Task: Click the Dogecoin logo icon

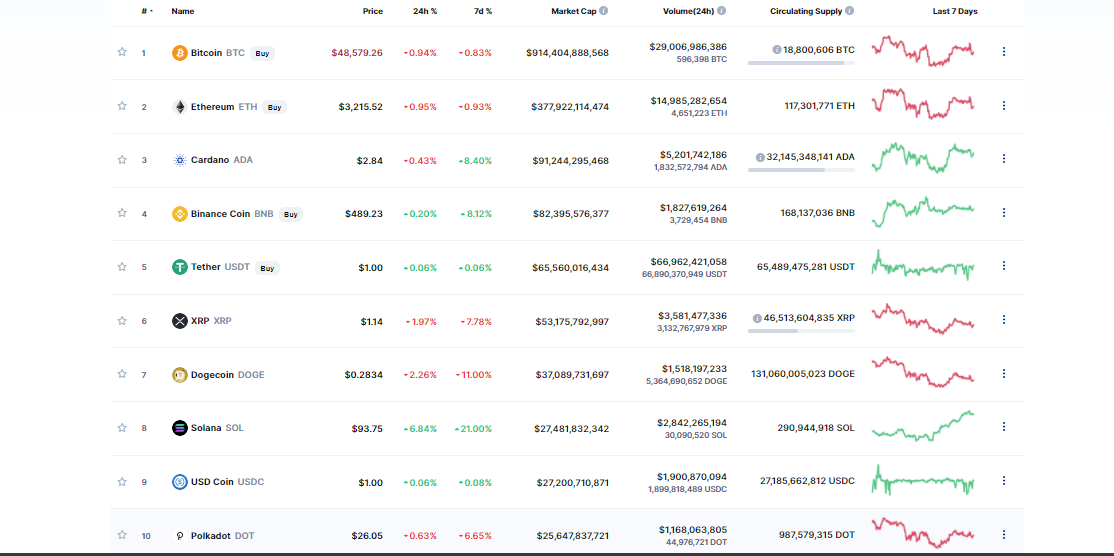Action: pos(180,375)
